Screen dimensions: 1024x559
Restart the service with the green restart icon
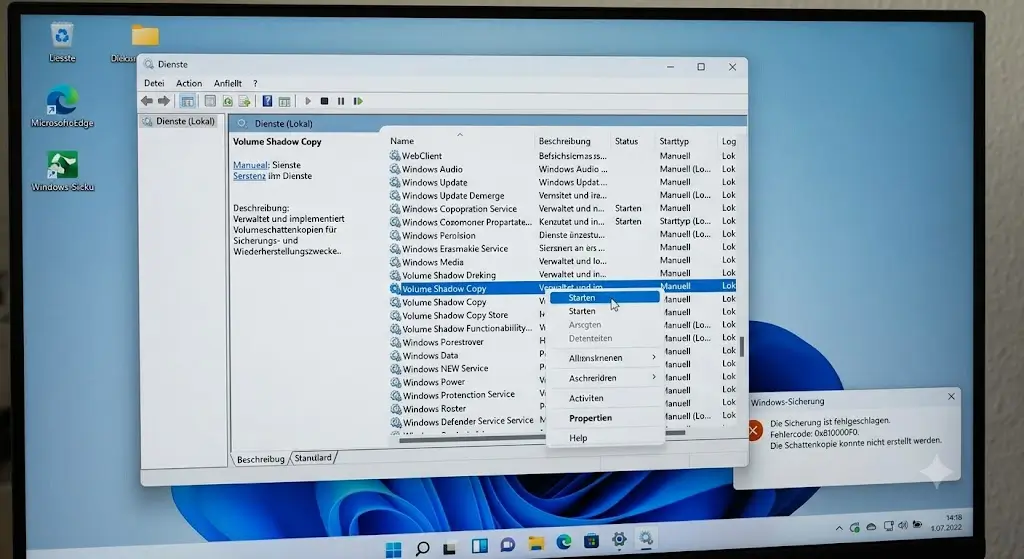point(358,101)
